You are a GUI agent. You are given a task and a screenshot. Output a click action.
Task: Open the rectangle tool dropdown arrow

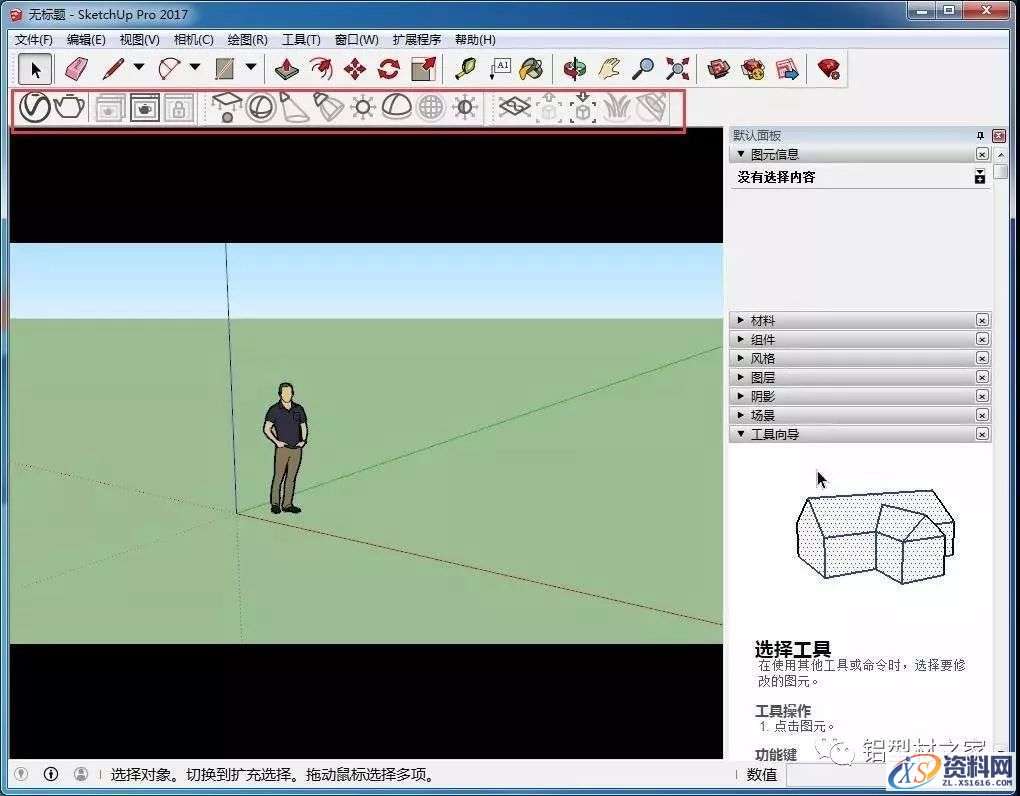(x=250, y=68)
